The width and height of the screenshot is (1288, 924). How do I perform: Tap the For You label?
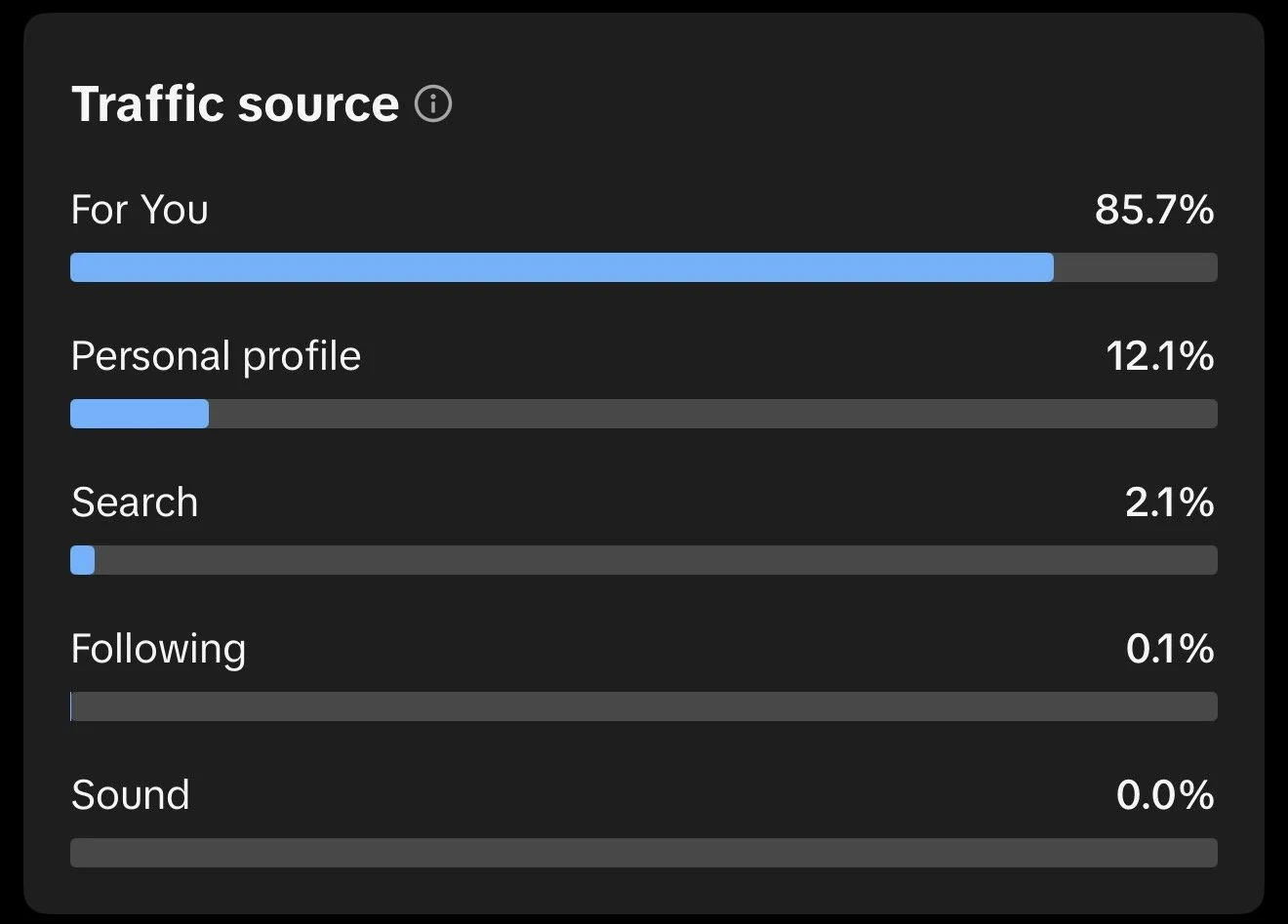140,210
